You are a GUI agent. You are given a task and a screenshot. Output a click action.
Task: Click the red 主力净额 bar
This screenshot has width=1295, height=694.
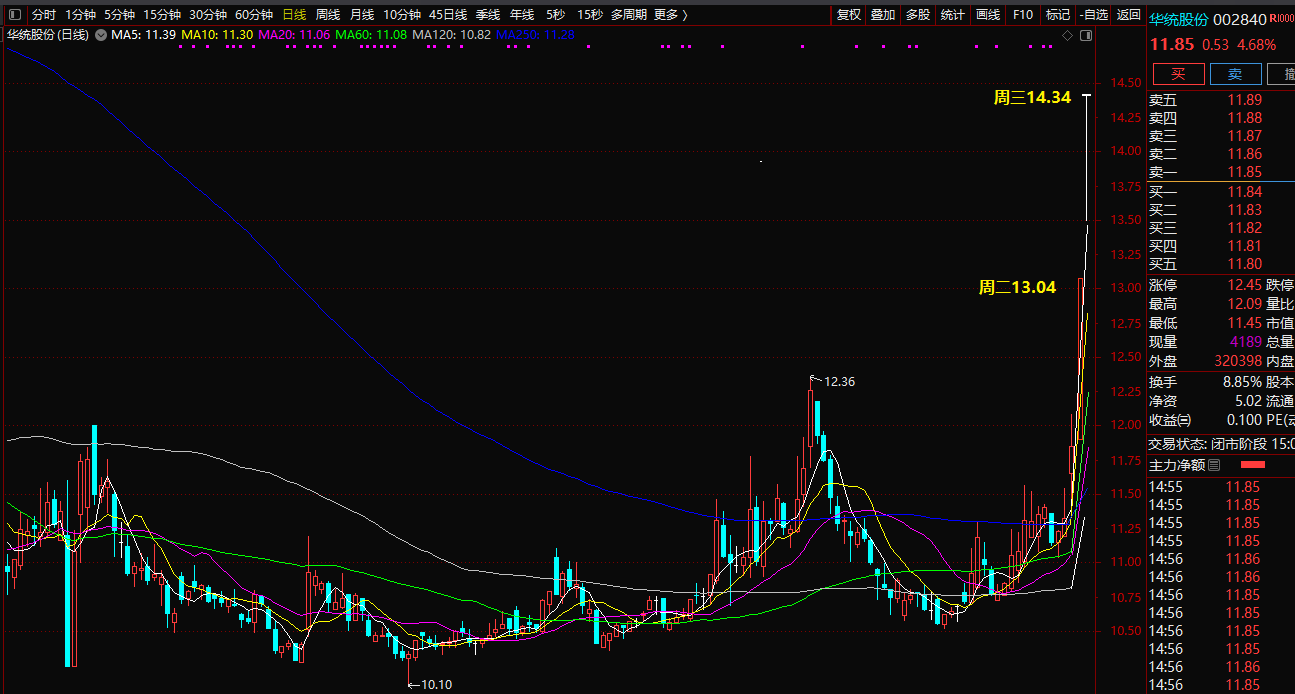tap(1253, 465)
